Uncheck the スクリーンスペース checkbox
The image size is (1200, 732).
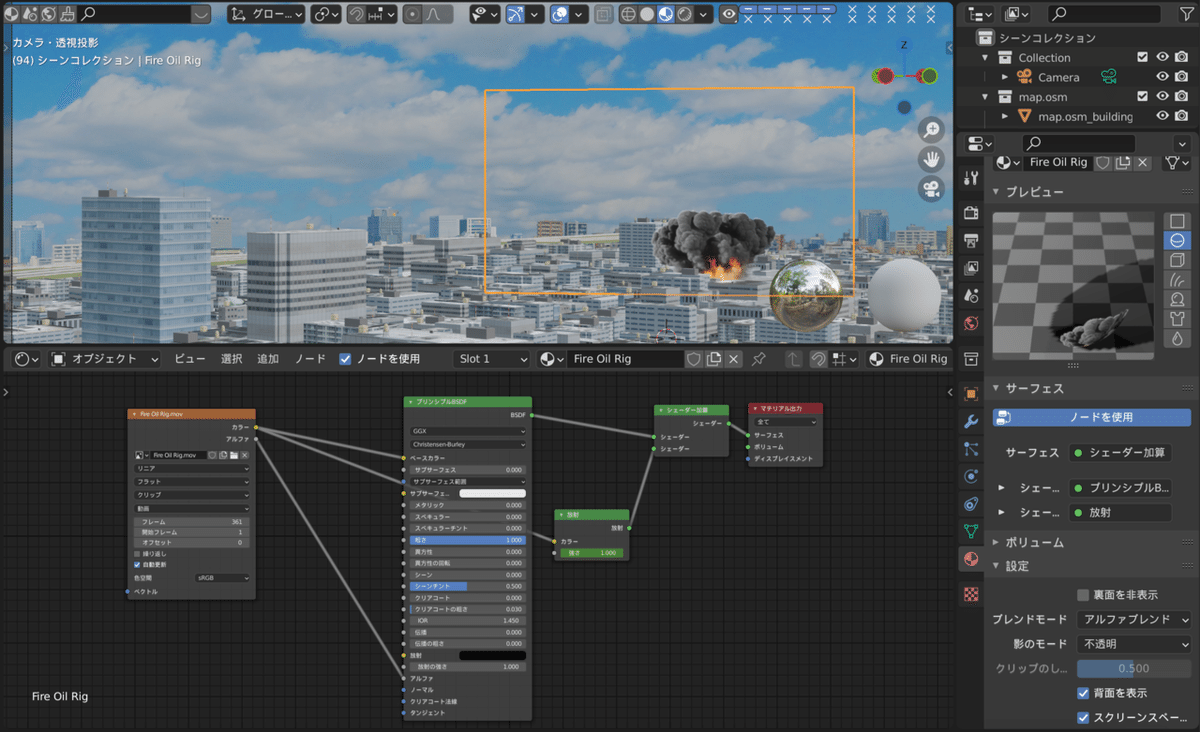pos(1083,718)
